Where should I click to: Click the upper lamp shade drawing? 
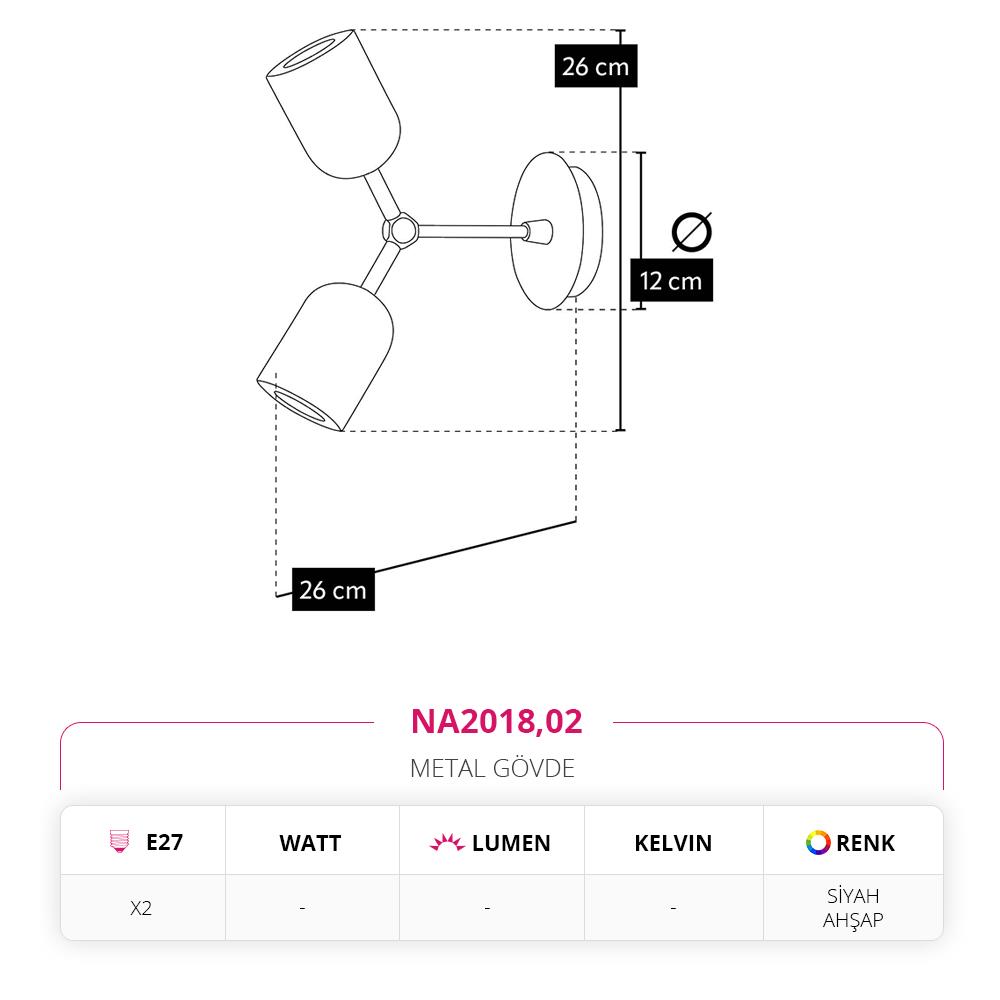click(x=334, y=104)
